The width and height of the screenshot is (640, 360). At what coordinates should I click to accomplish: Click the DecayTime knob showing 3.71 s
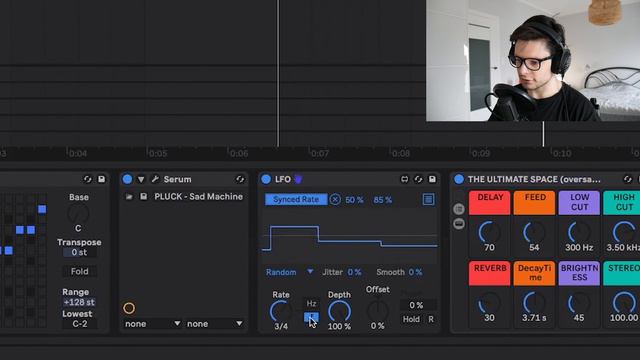coord(534,303)
